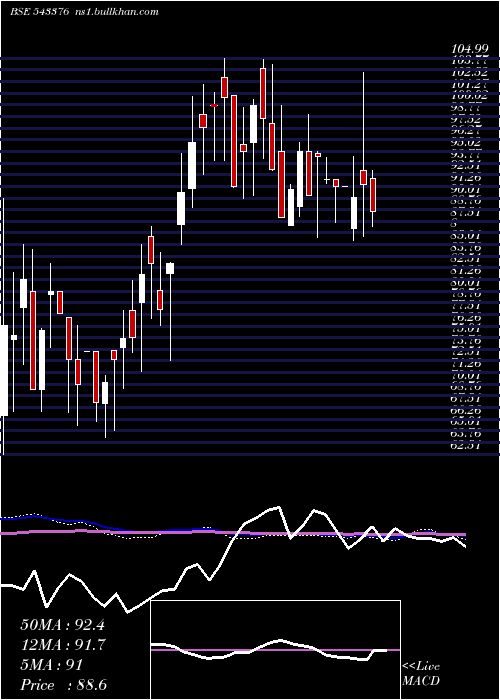This screenshot has height=700, width=500.
Task: Click the 5MA : 91 readout
Action: point(52,665)
